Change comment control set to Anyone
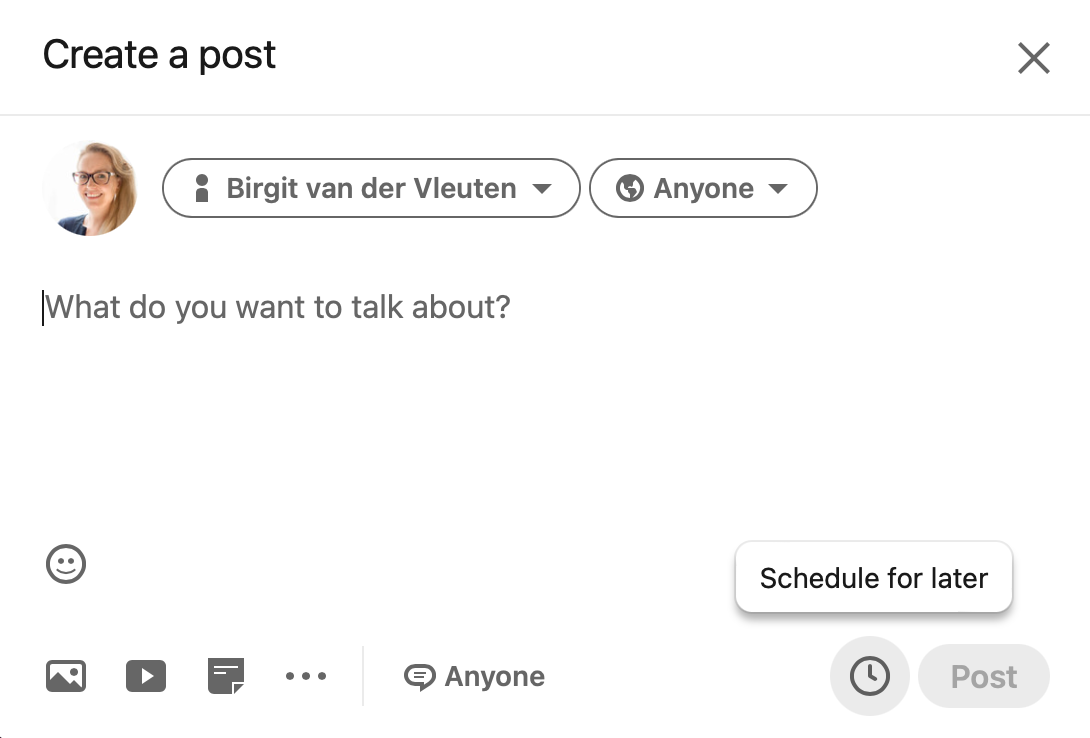The image size is (1090, 738). click(475, 677)
